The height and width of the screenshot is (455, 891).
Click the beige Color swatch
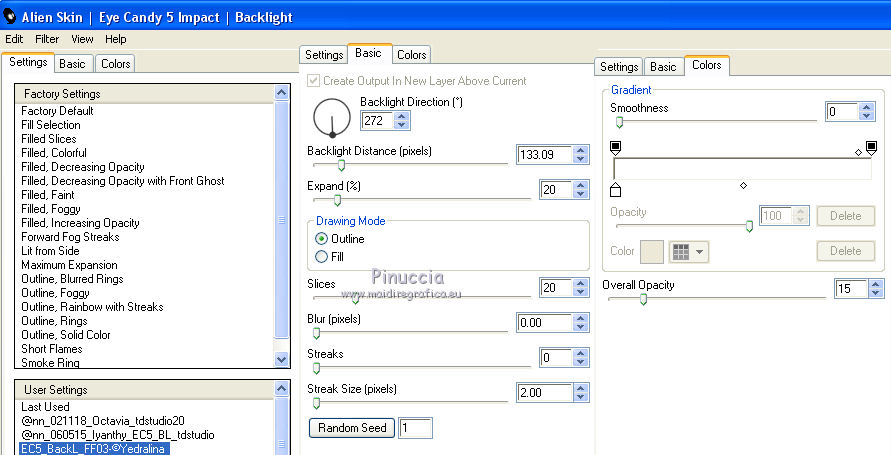[652, 252]
